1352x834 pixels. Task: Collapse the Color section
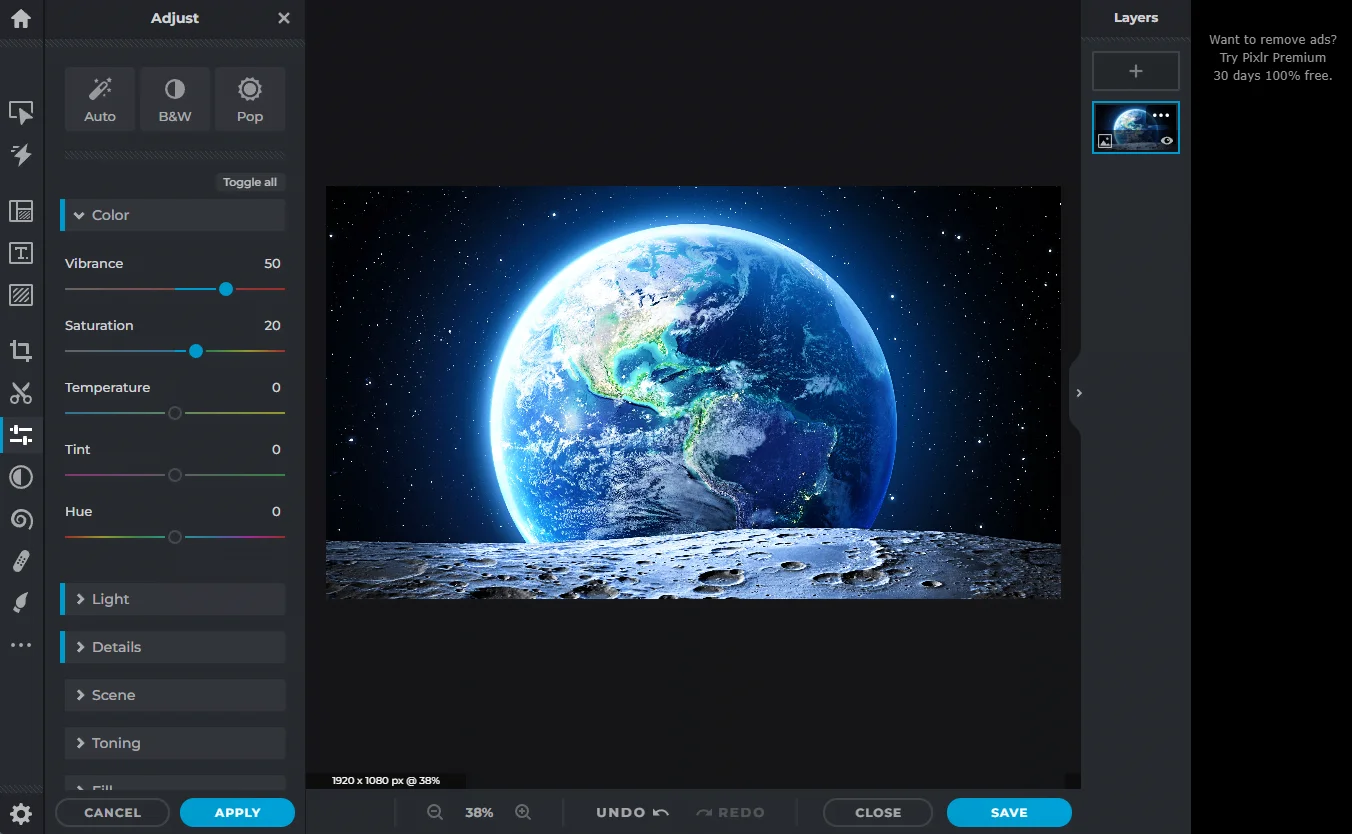pyautogui.click(x=173, y=215)
